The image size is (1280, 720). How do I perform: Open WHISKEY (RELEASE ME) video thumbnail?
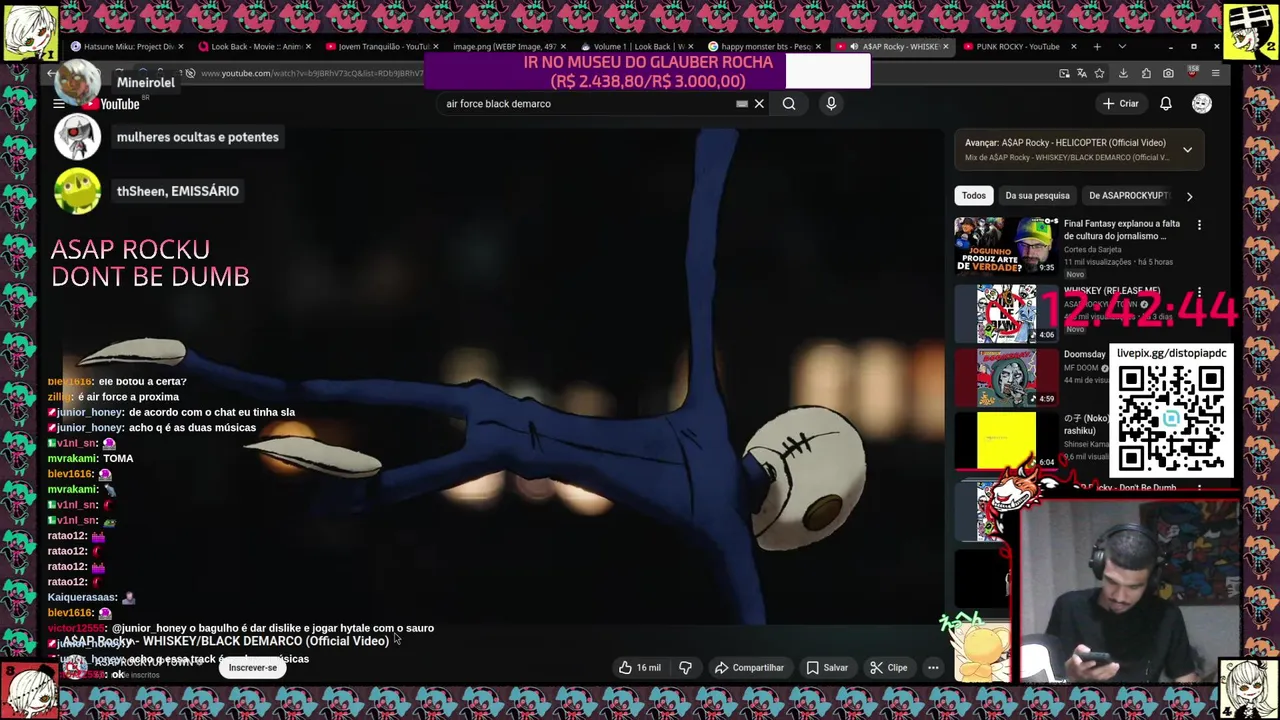pos(1006,313)
